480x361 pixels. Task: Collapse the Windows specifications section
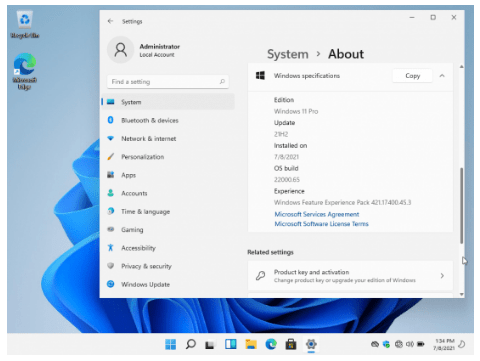point(442,76)
